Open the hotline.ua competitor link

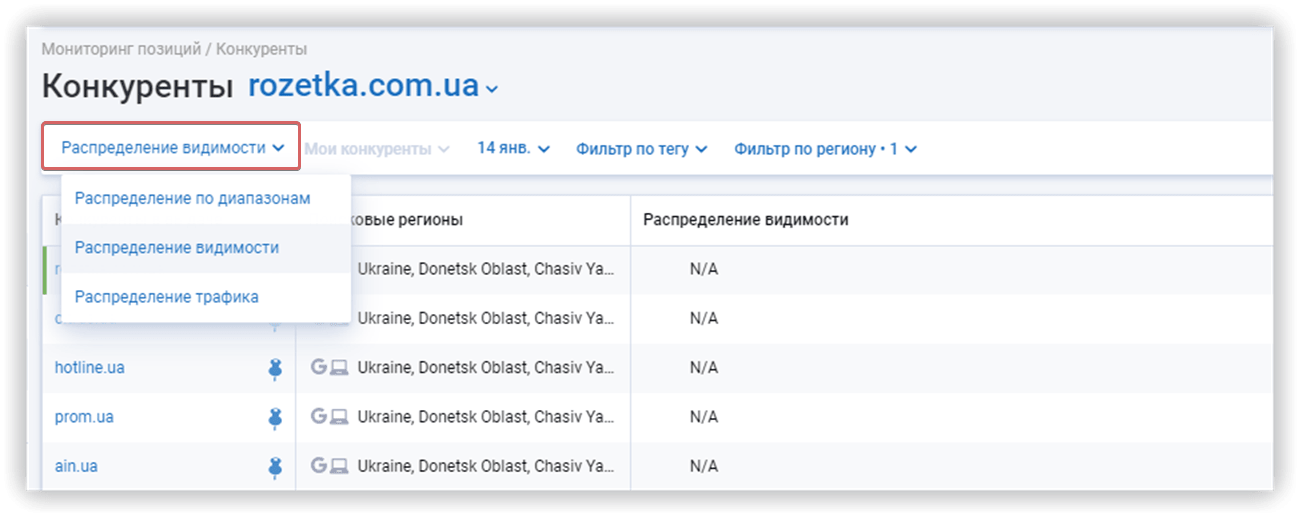click(90, 368)
